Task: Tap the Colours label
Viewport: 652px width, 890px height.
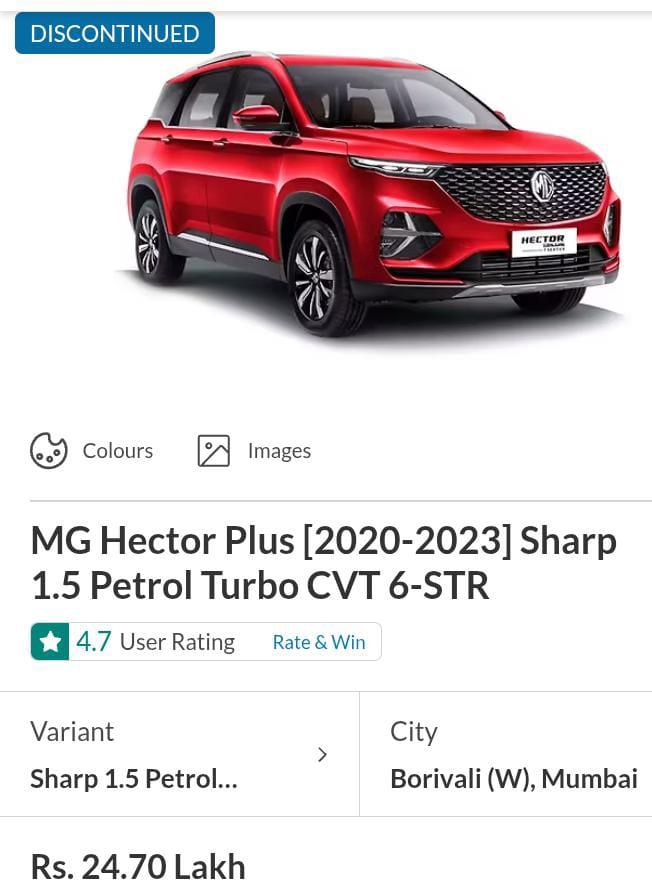Action: click(x=117, y=451)
